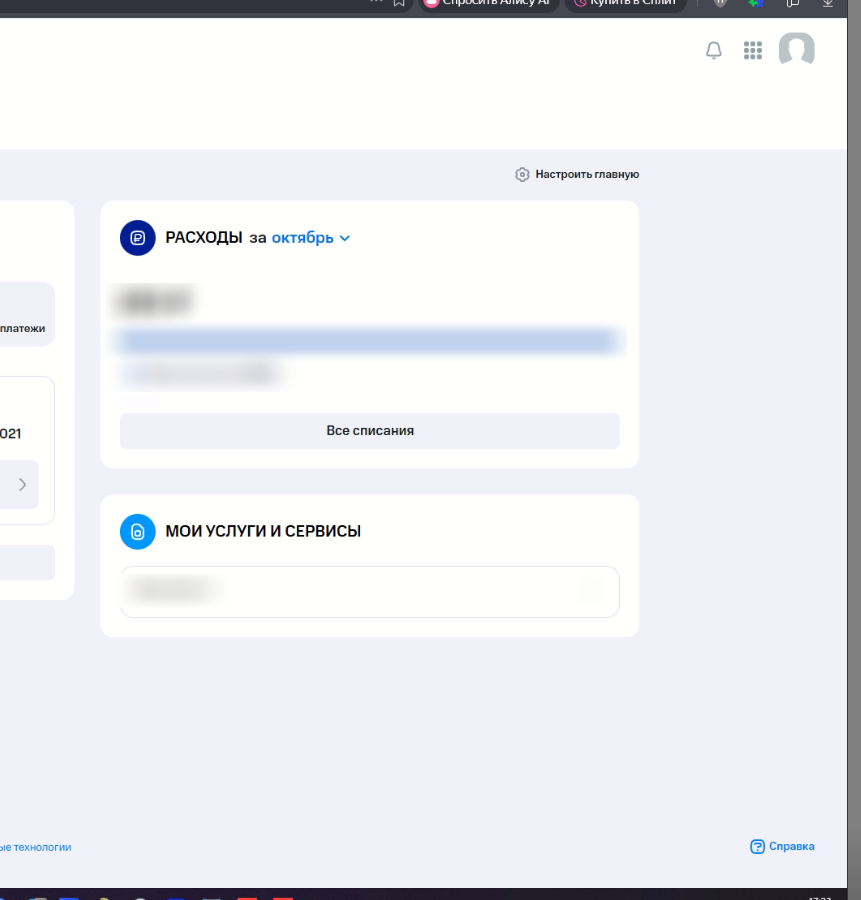Open the Спросить Алису AI bookmark
861x900 pixels.
(x=487, y=3)
